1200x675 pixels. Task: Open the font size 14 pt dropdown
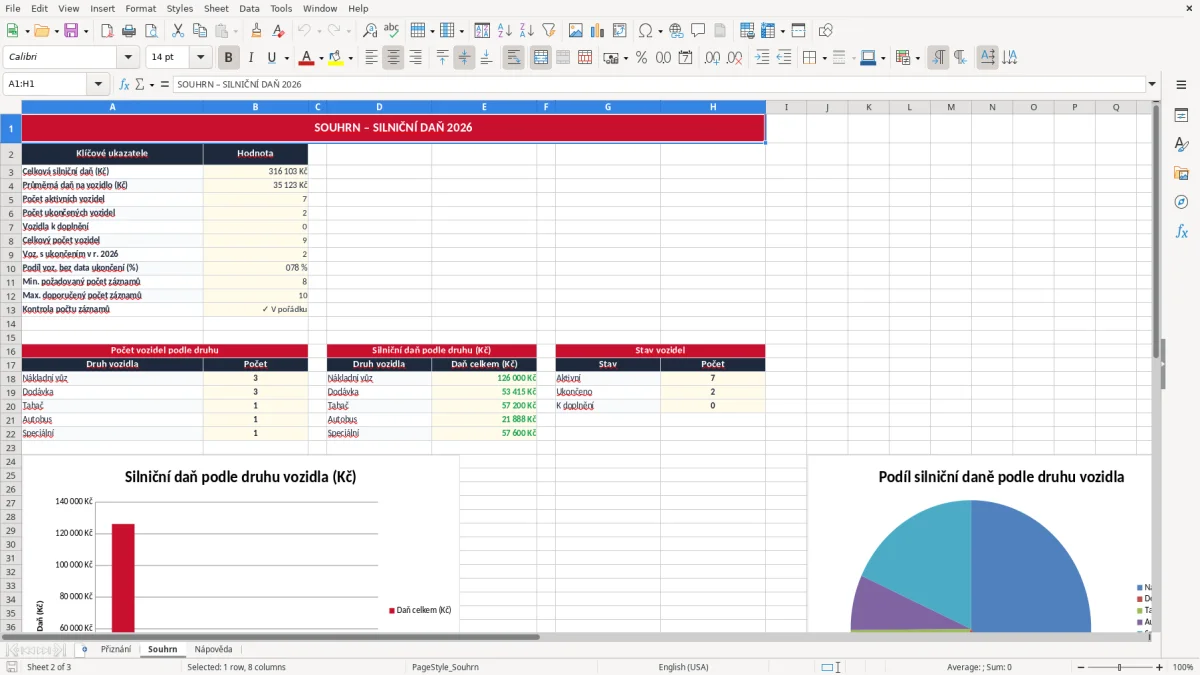tap(200, 58)
